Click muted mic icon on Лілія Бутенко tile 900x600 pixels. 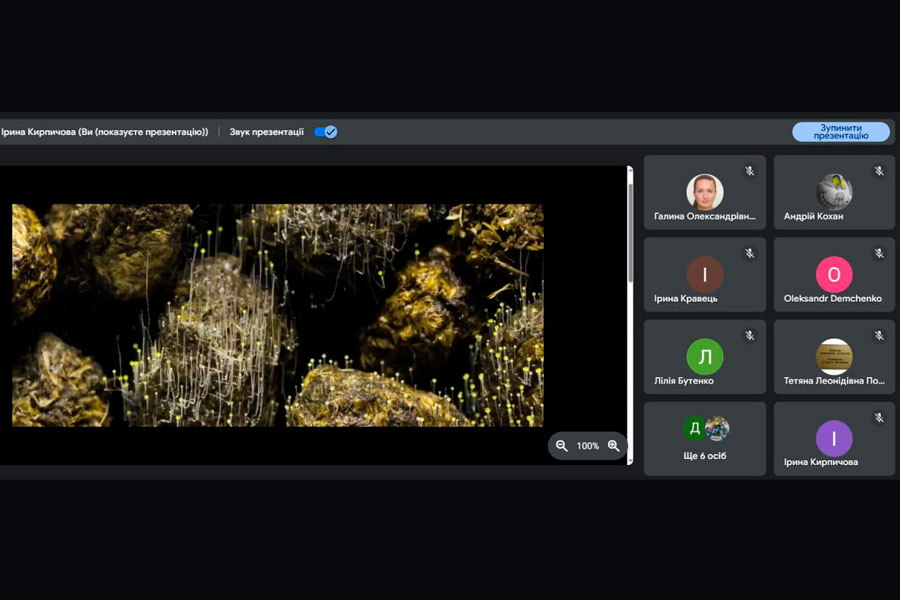pyautogui.click(x=749, y=336)
